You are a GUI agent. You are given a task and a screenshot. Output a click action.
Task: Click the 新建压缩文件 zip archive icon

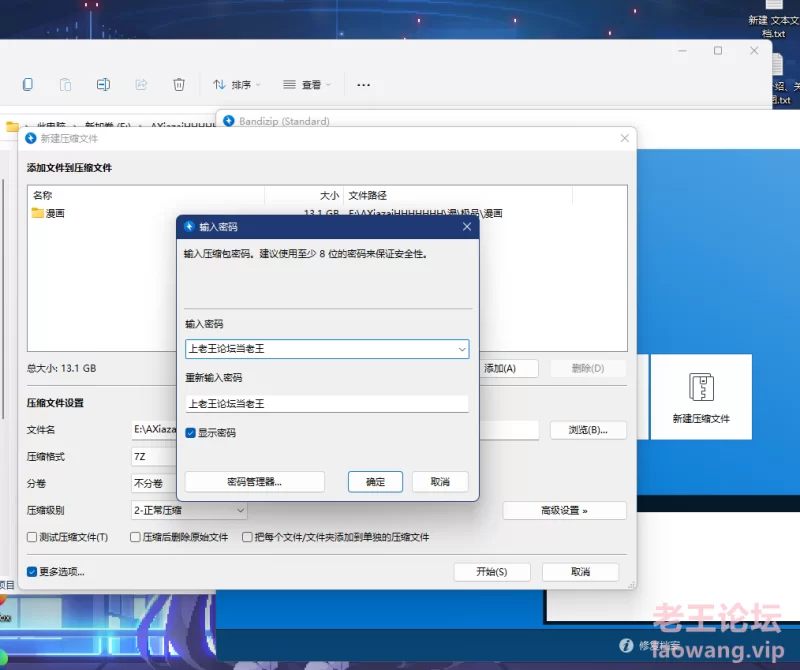pos(700,388)
